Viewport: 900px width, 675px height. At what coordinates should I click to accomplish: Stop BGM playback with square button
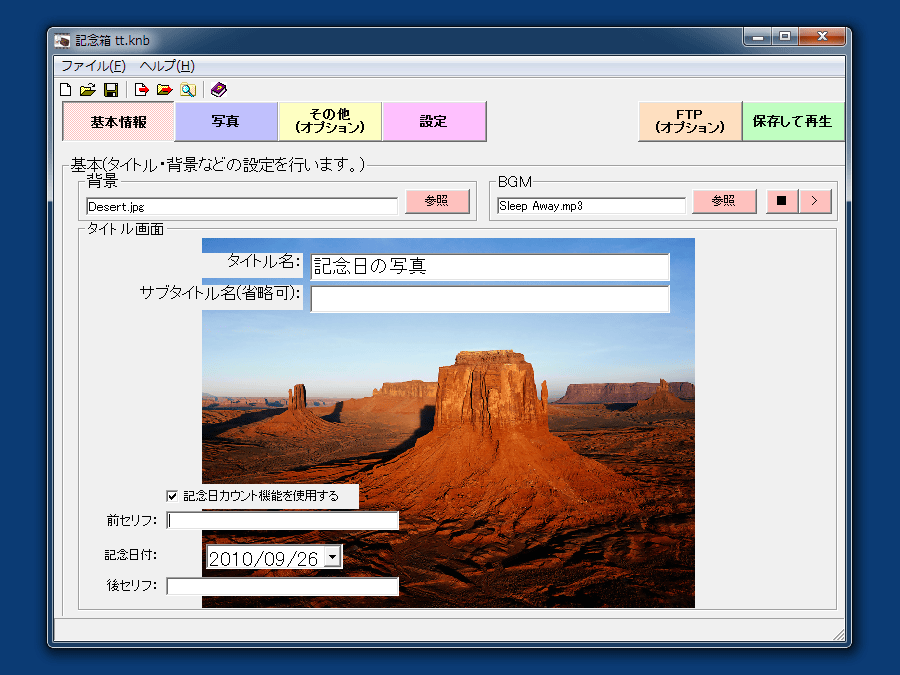pyautogui.click(x=782, y=201)
